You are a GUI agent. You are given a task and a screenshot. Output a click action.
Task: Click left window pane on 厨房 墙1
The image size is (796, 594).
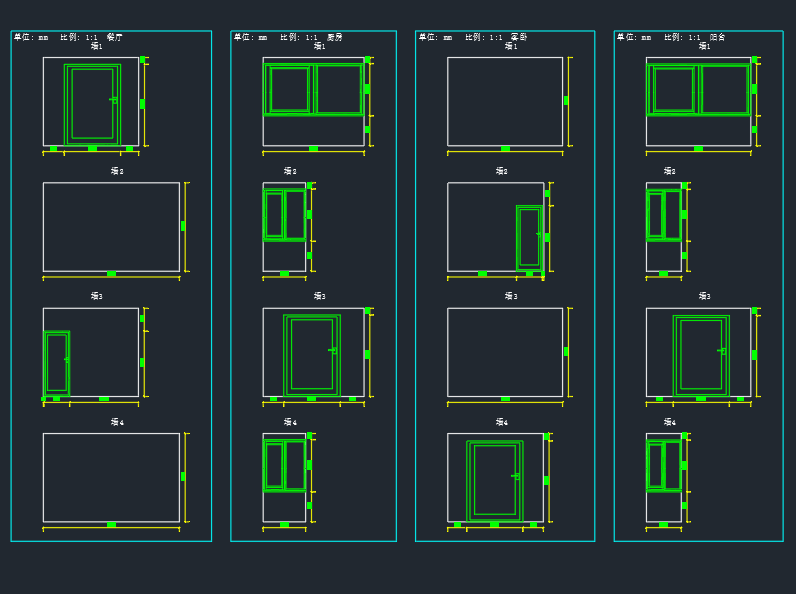point(289,89)
